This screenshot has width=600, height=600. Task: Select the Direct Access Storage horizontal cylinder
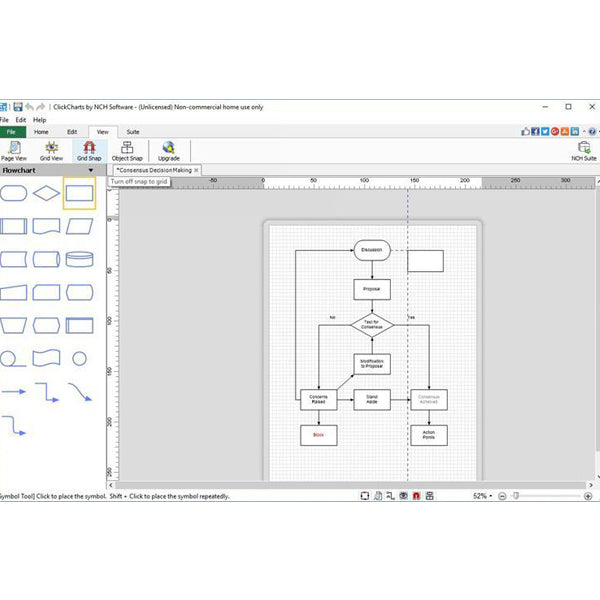46,259
